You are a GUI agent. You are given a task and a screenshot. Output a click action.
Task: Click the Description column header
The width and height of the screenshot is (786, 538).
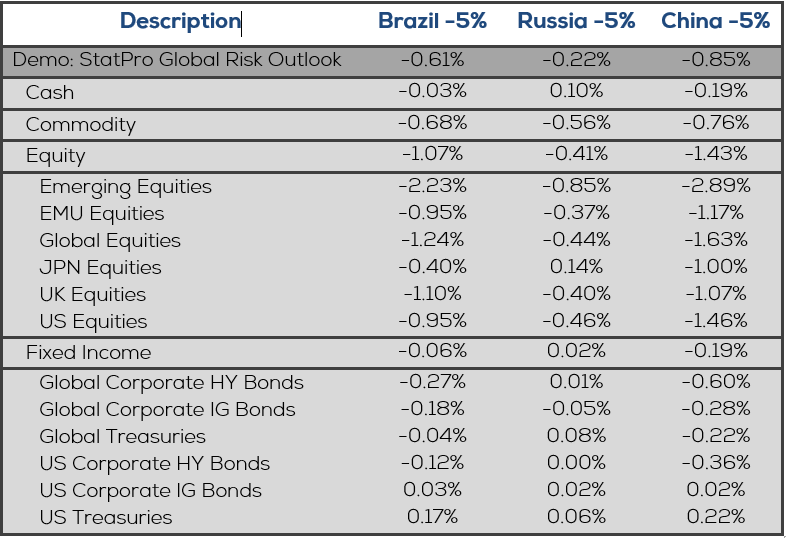(180, 21)
